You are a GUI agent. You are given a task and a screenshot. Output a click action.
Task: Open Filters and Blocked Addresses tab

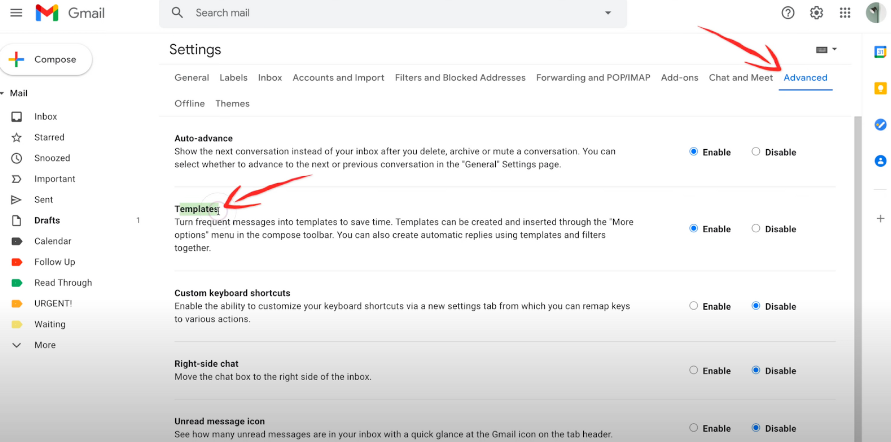tap(460, 78)
